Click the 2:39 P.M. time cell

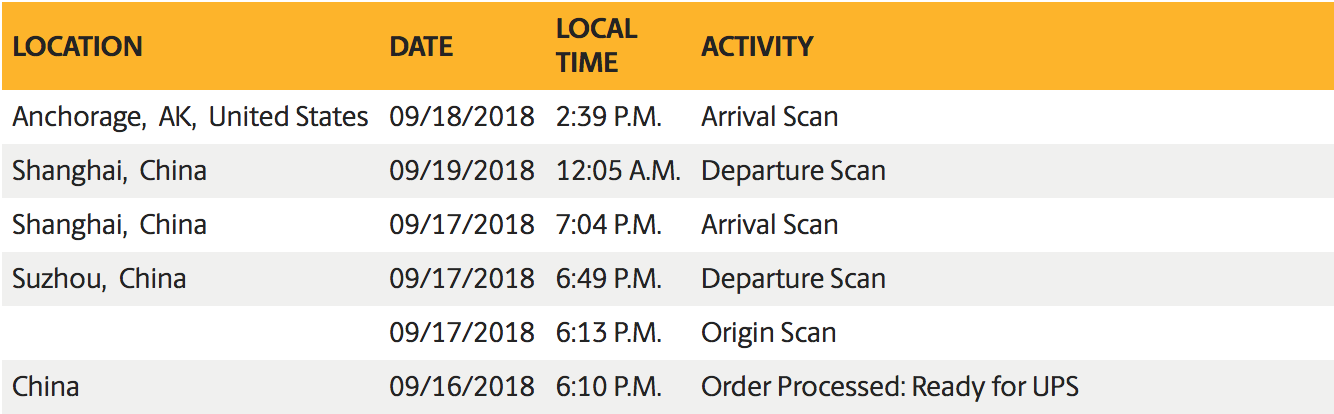click(x=609, y=117)
